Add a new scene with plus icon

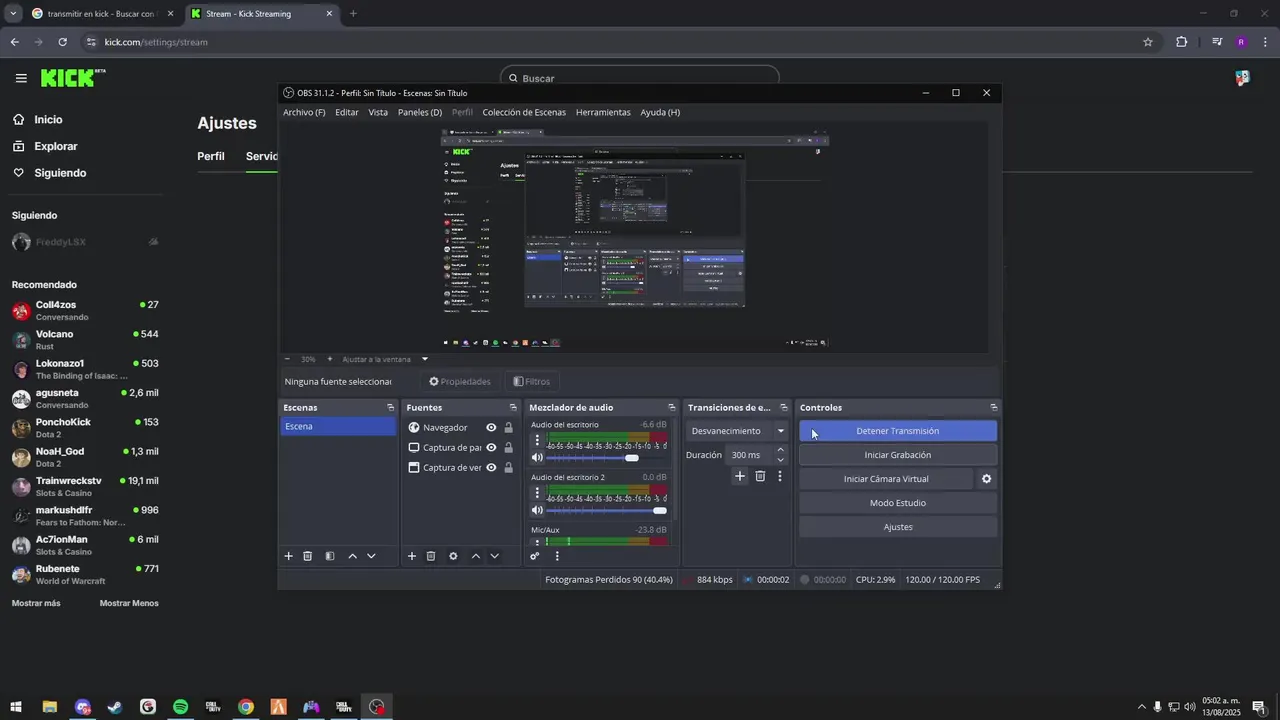[288, 556]
